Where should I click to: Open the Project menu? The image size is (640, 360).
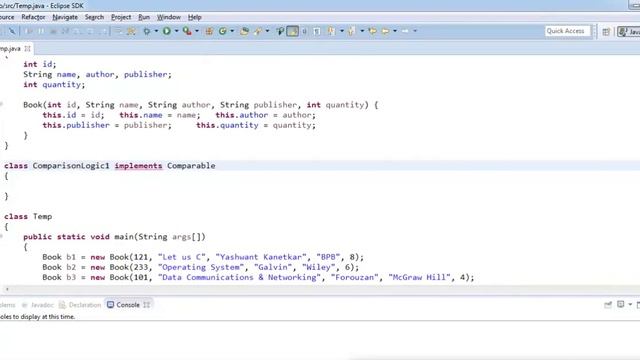(x=121, y=17)
